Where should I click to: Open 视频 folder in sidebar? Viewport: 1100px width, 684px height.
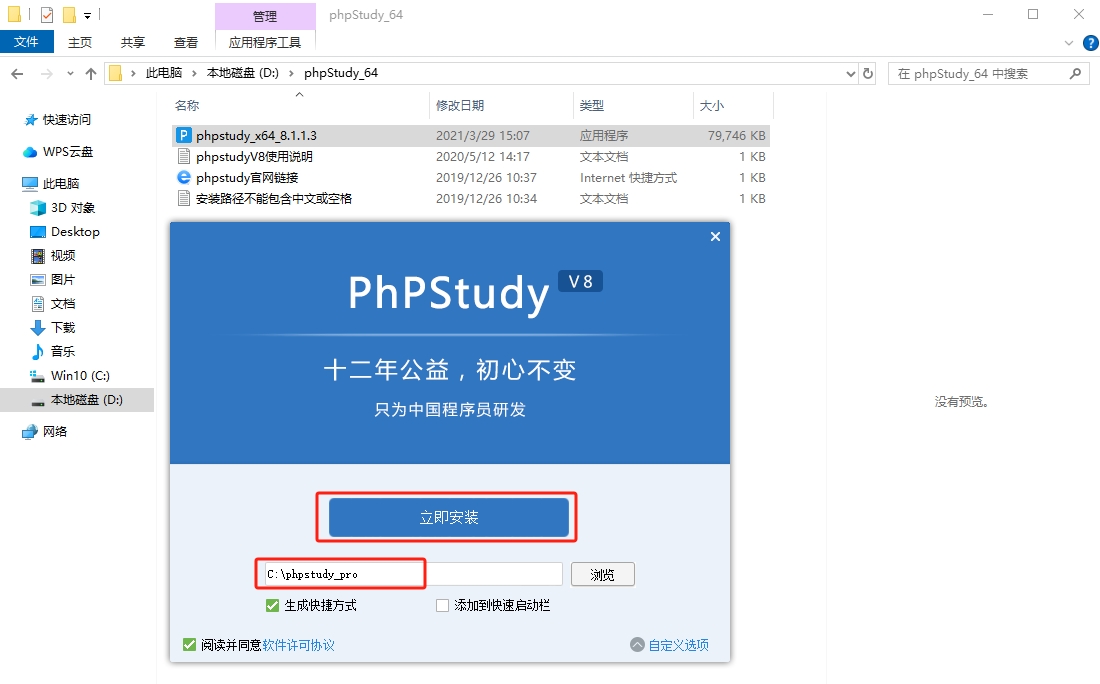click(x=63, y=255)
